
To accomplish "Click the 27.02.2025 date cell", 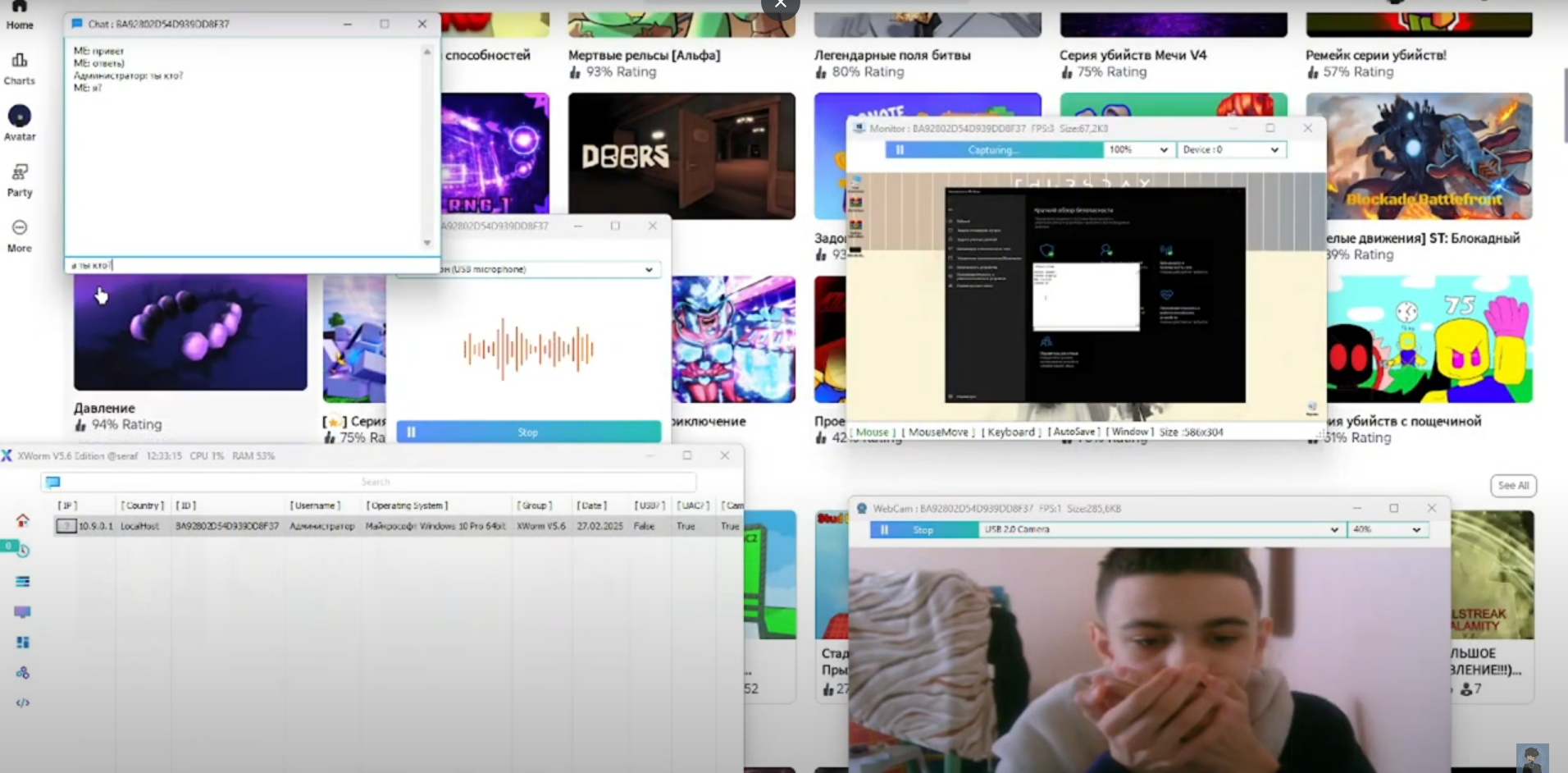I will (x=599, y=526).
